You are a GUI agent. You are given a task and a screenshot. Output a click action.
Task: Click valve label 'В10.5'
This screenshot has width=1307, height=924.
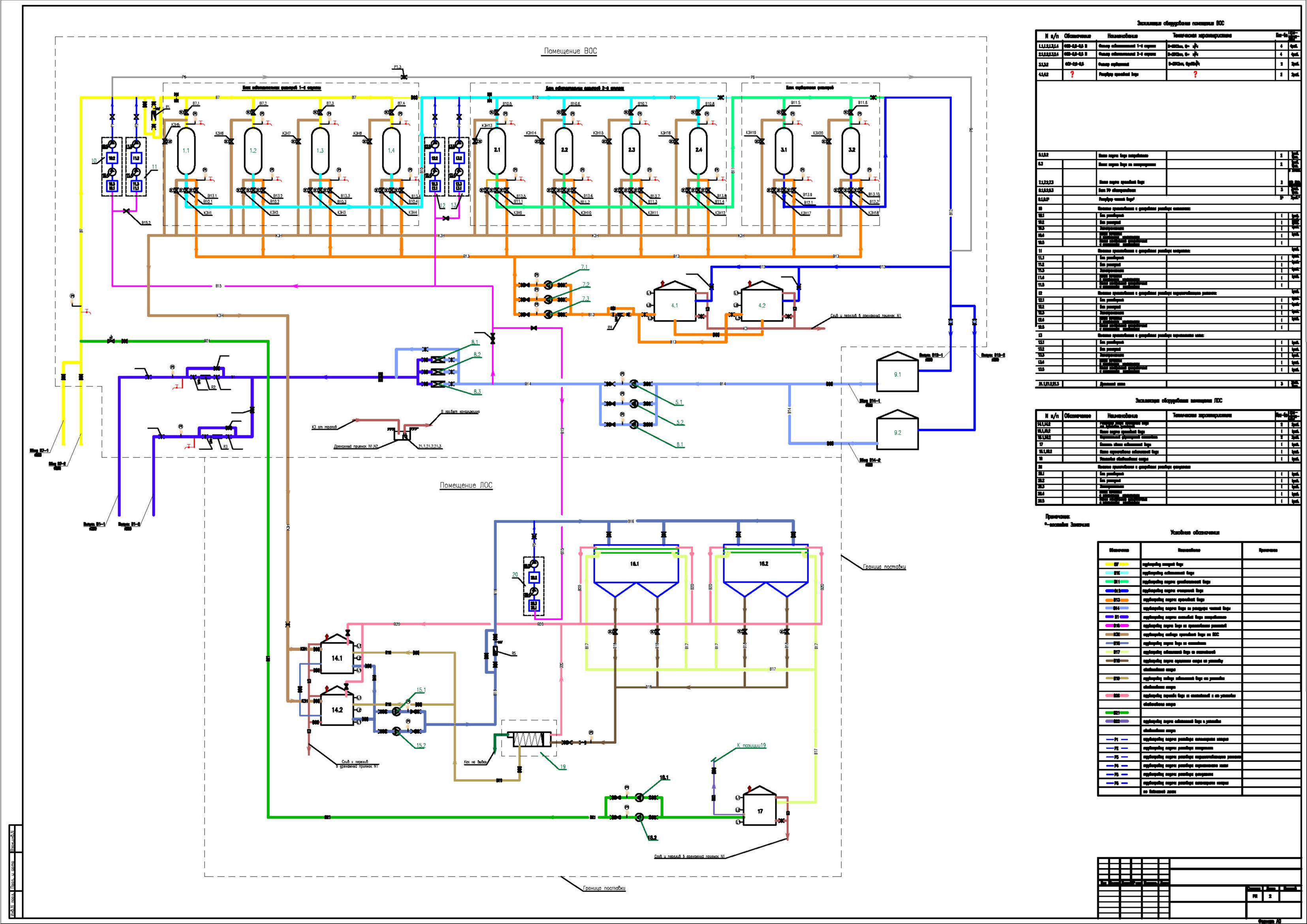(507, 104)
